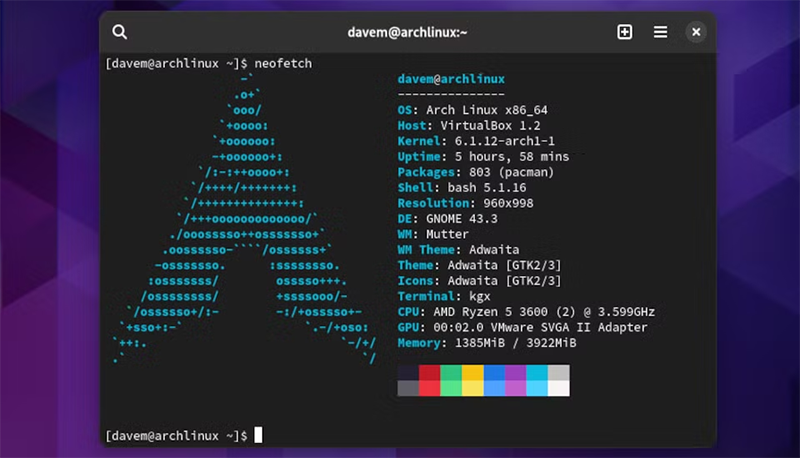This screenshot has height=458, width=800.
Task: Click the window title davem@archlinux:~
Action: [407, 33]
